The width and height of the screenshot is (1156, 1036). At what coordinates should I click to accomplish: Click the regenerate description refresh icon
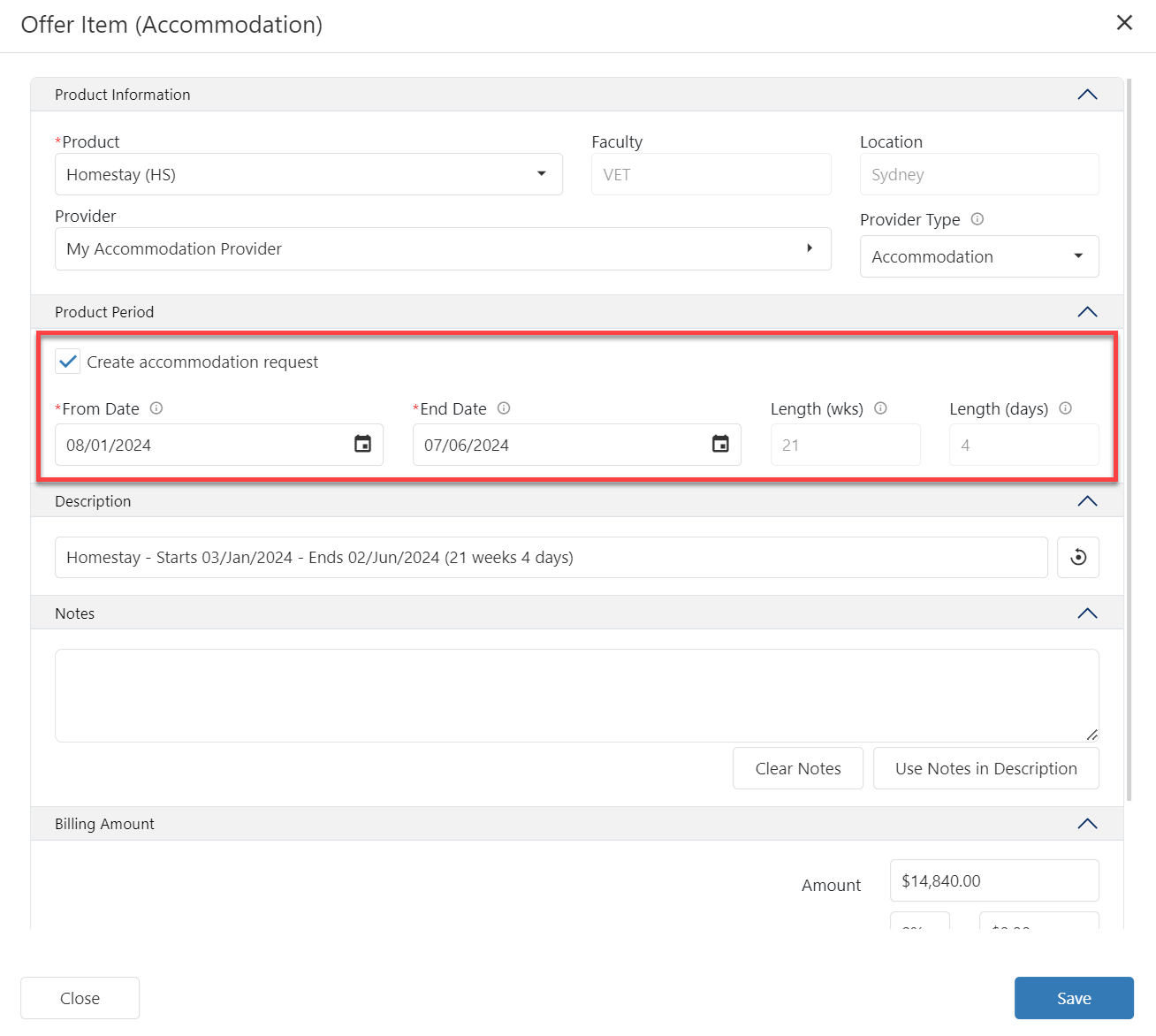[1078, 558]
